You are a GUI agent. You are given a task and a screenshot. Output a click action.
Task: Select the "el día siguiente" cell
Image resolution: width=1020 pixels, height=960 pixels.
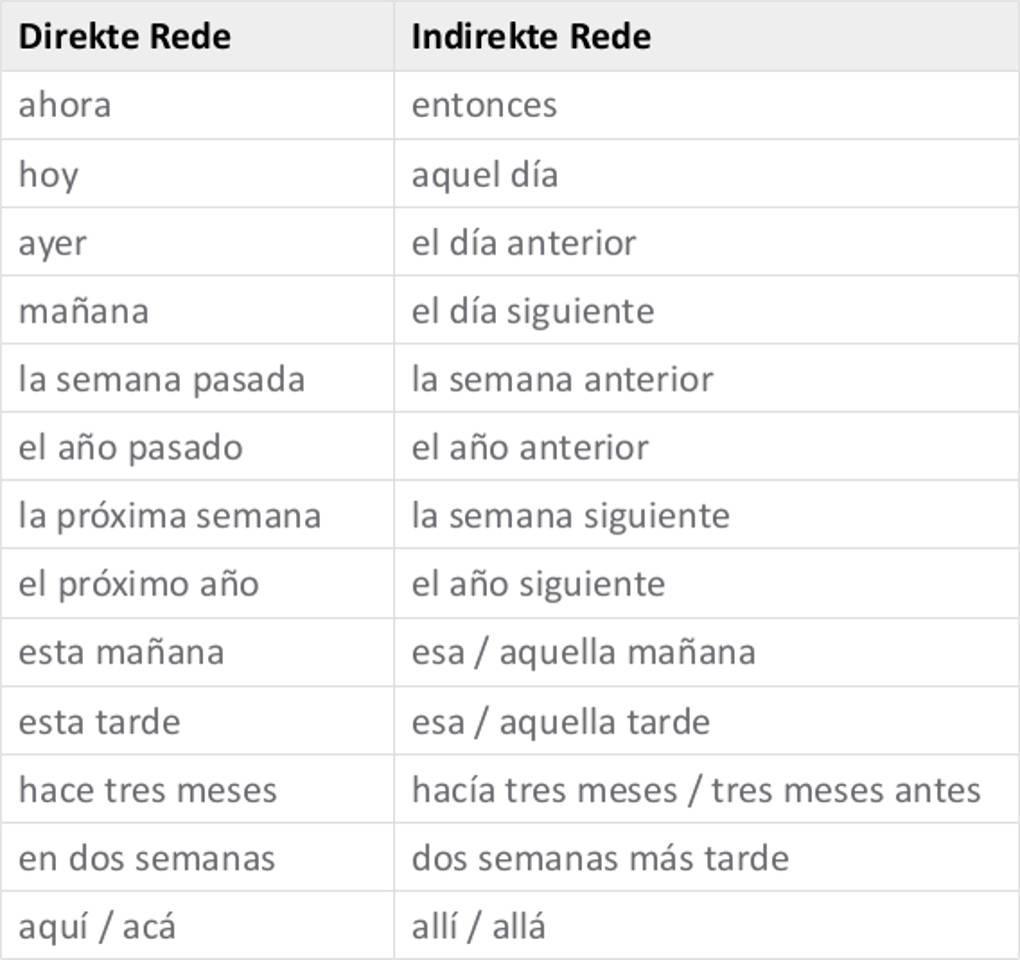click(533, 311)
